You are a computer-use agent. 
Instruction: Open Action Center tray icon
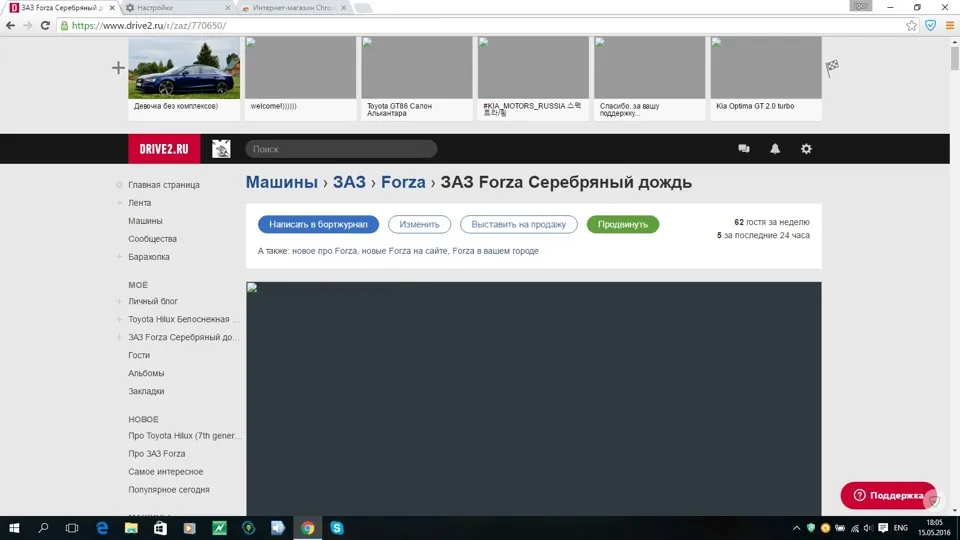883,528
